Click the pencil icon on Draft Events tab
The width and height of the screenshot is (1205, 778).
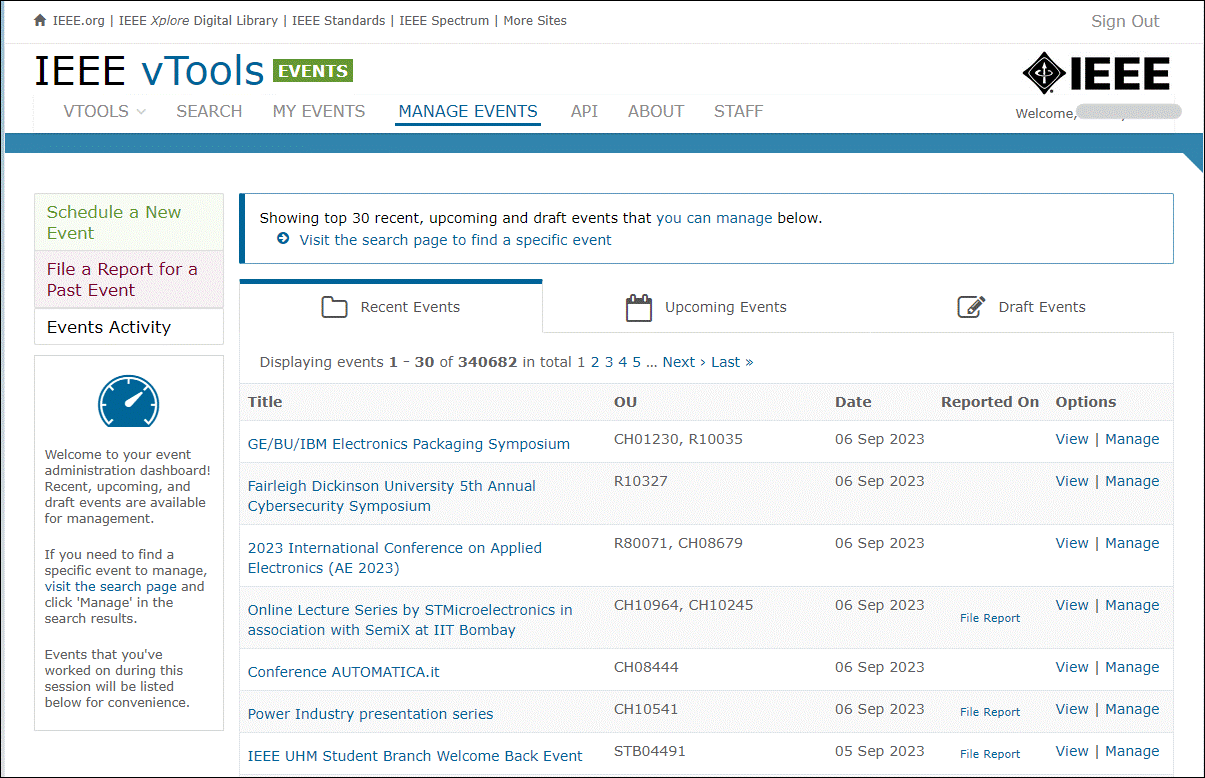click(x=970, y=307)
